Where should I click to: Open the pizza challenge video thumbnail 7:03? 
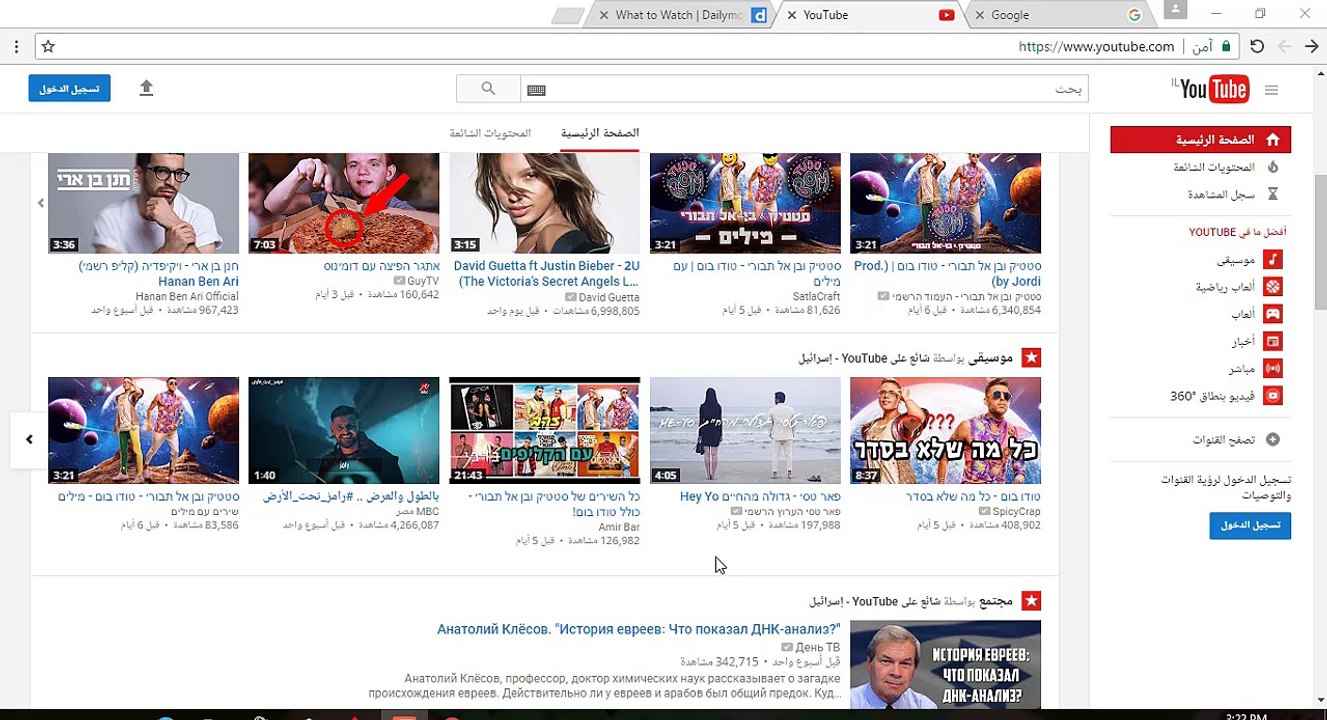click(344, 203)
